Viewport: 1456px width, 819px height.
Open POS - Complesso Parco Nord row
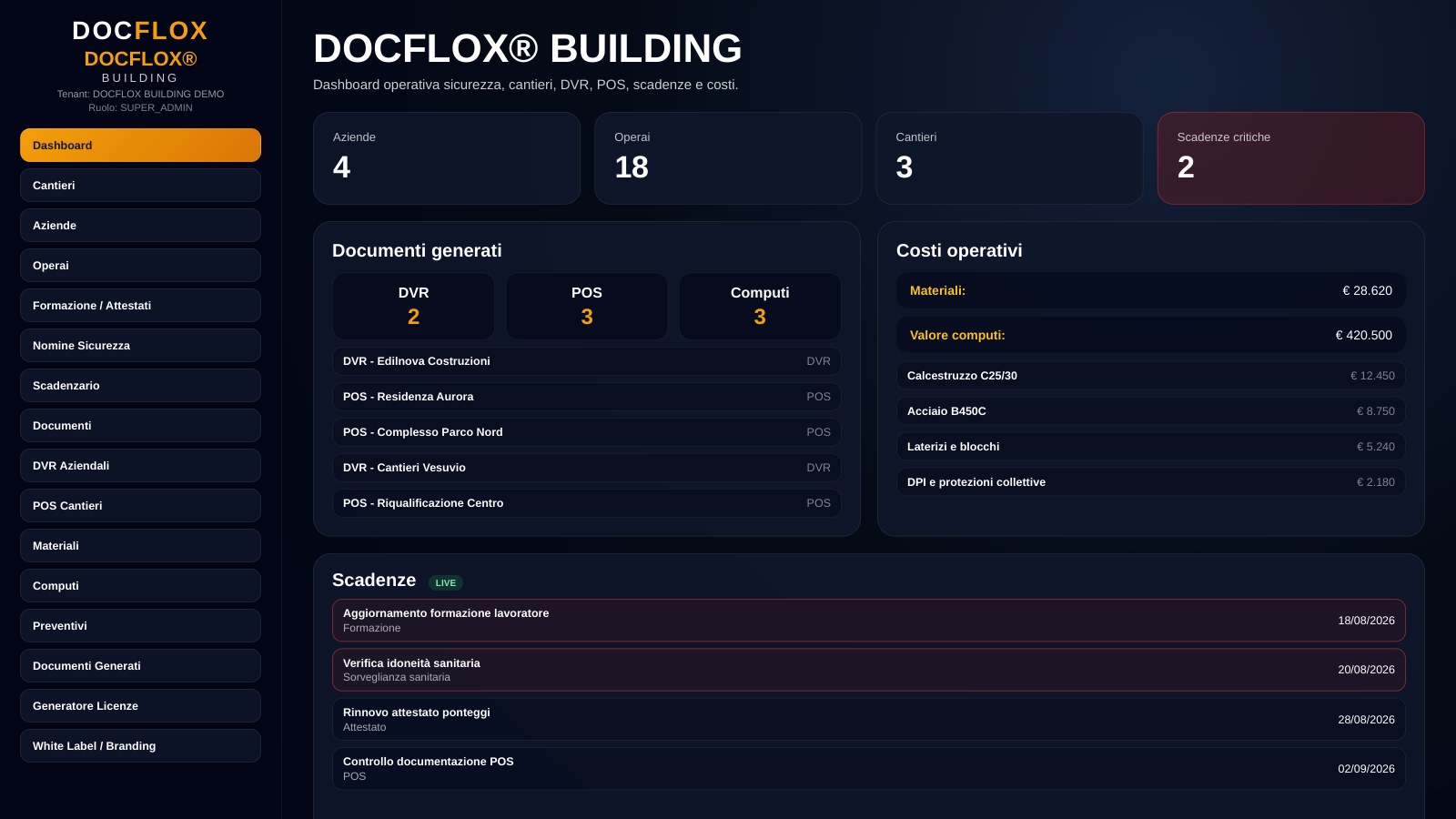pyautogui.click(x=587, y=432)
